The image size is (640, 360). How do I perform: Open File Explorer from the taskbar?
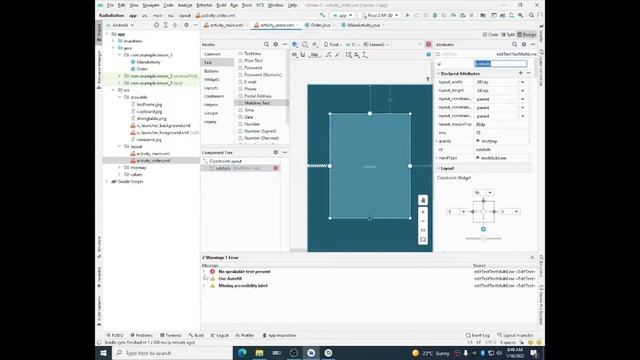pos(259,353)
